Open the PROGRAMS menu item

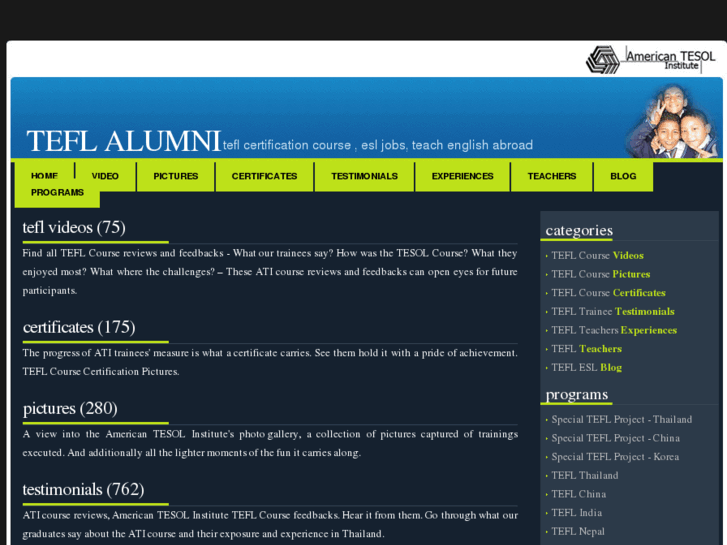tap(57, 192)
